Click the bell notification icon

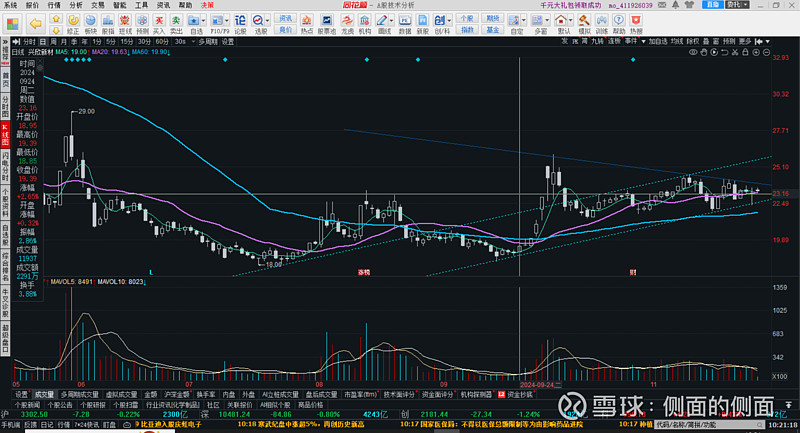tap(675, 5)
